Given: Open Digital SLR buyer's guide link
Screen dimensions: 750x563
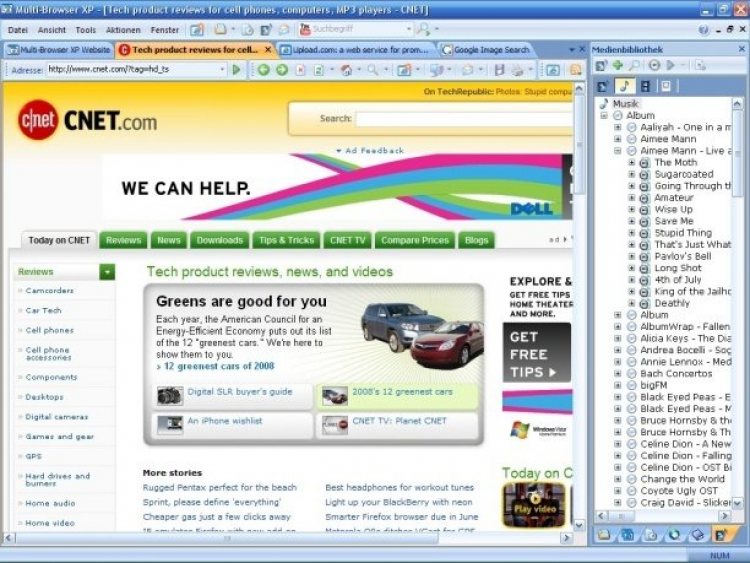Looking at the screenshot, I should [240, 392].
